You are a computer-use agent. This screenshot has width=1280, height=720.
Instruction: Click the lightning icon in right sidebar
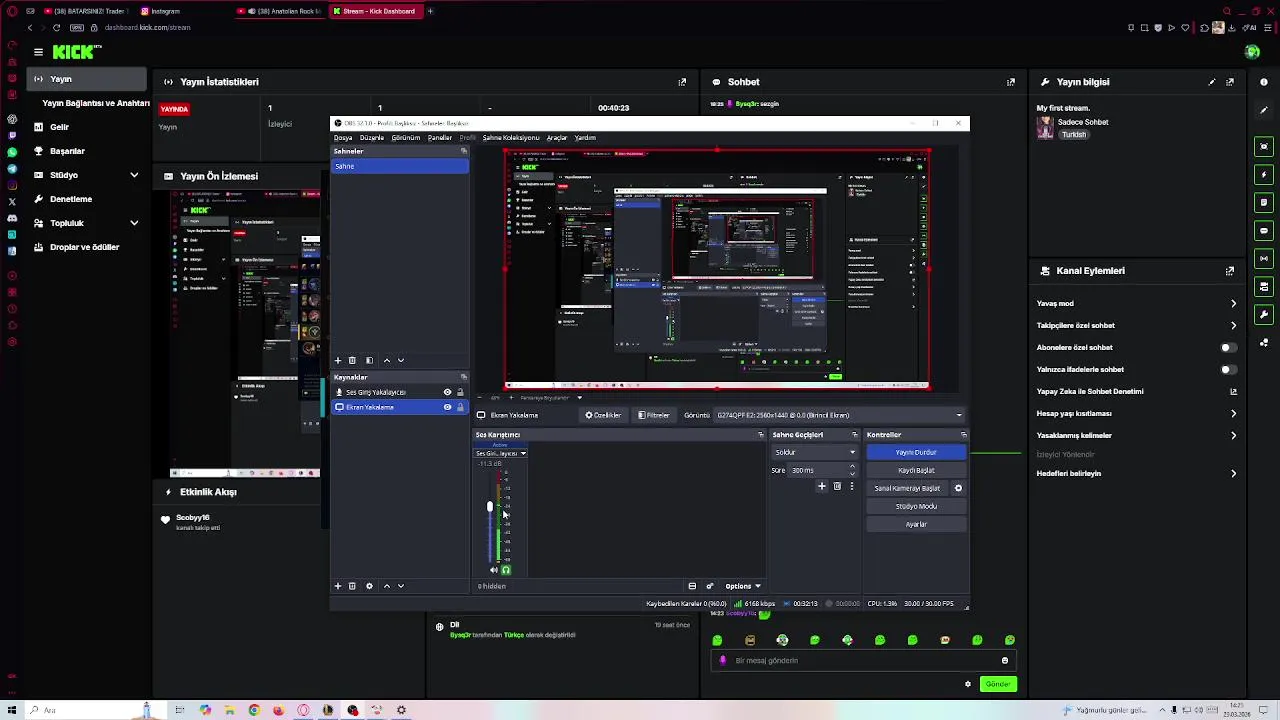coord(1264,175)
